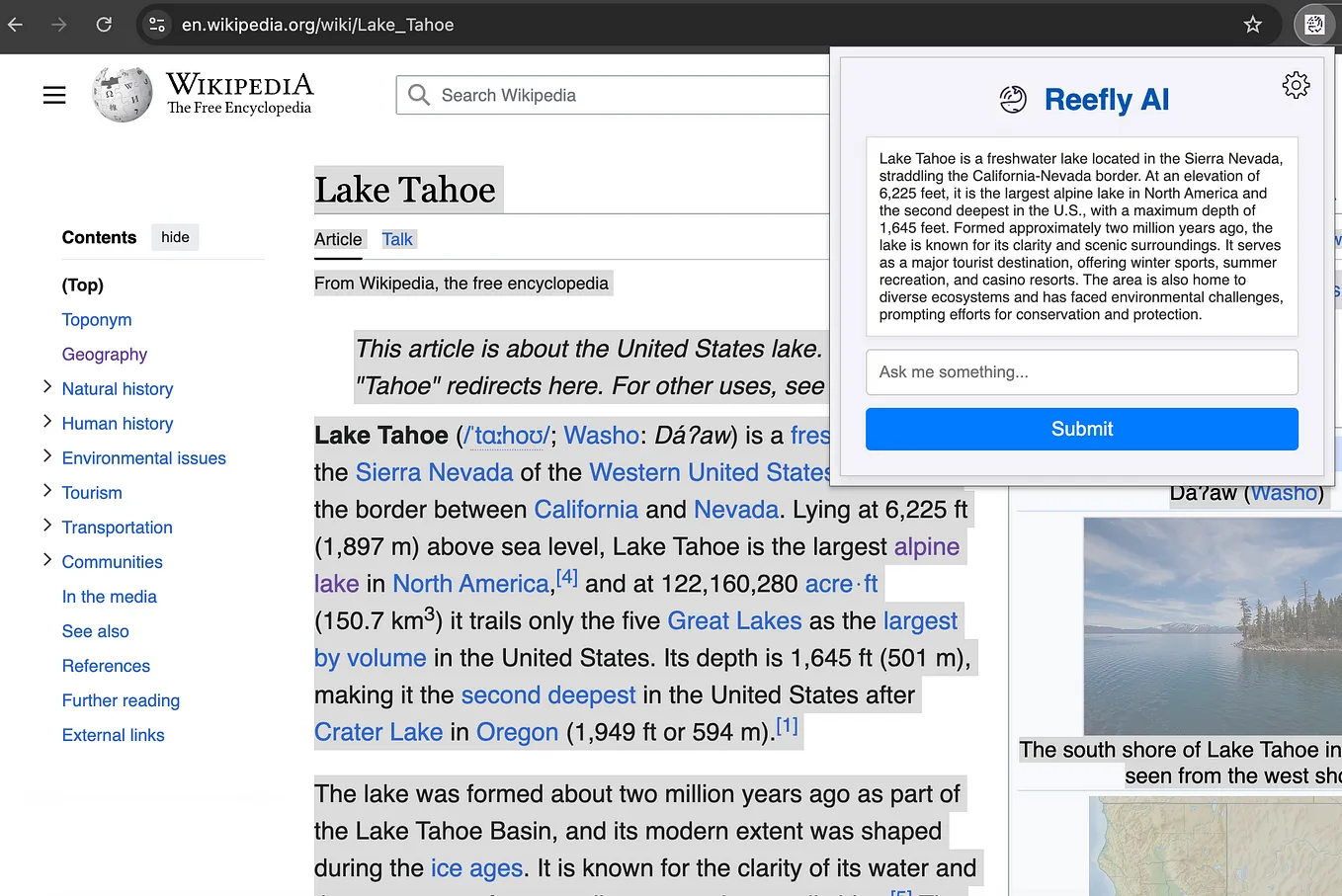Go to References section

coord(106,666)
